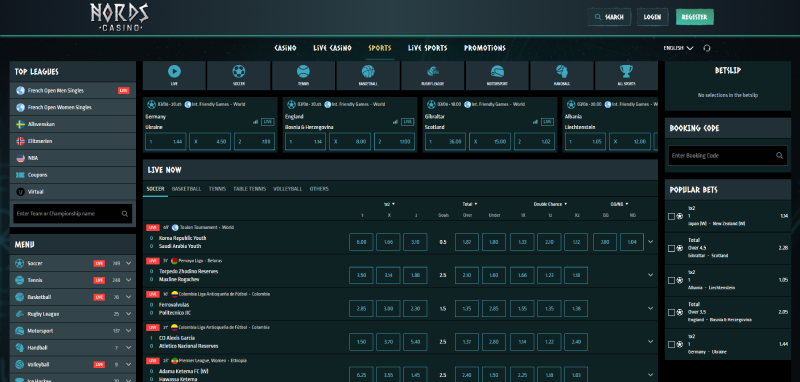
Task: Open the Live sports category icon
Action: pyautogui.click(x=174, y=71)
